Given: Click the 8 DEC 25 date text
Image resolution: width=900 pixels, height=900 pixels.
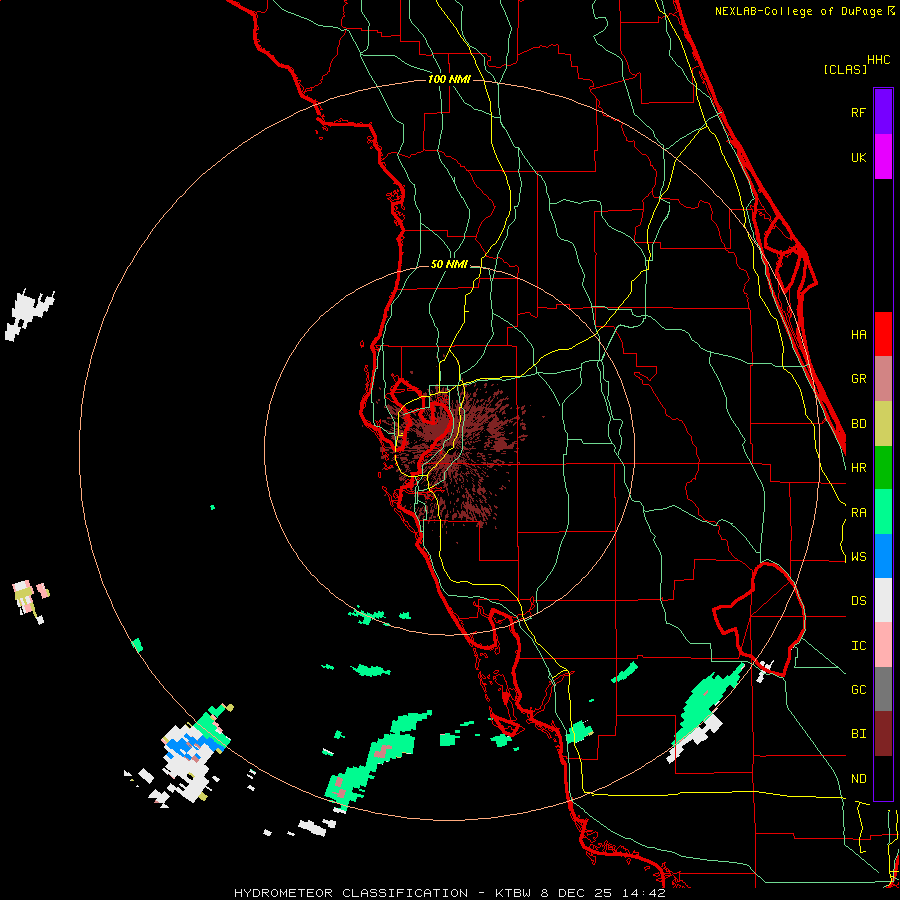Looking at the screenshot, I should click(576, 893).
